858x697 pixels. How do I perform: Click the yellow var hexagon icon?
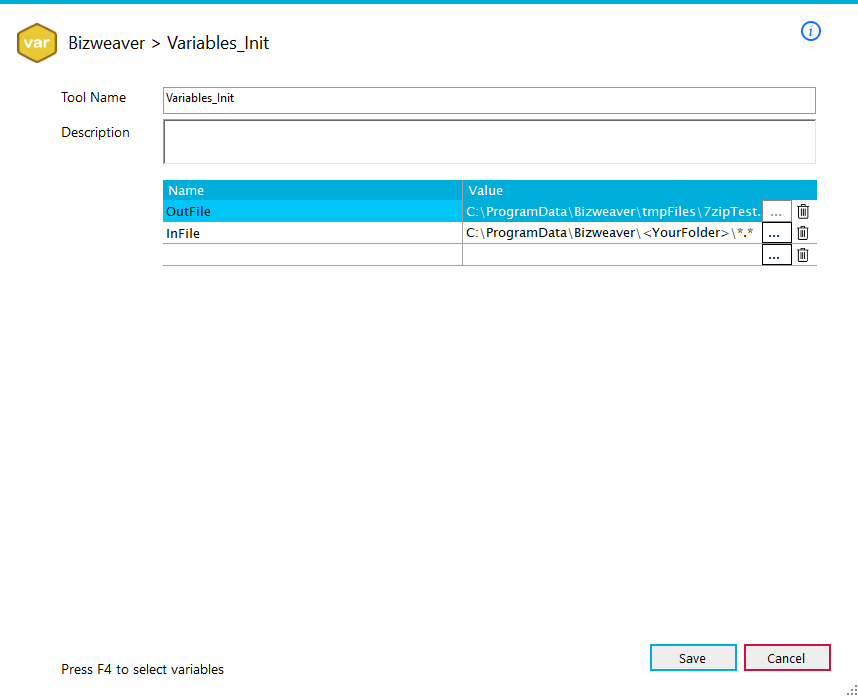pos(37,43)
